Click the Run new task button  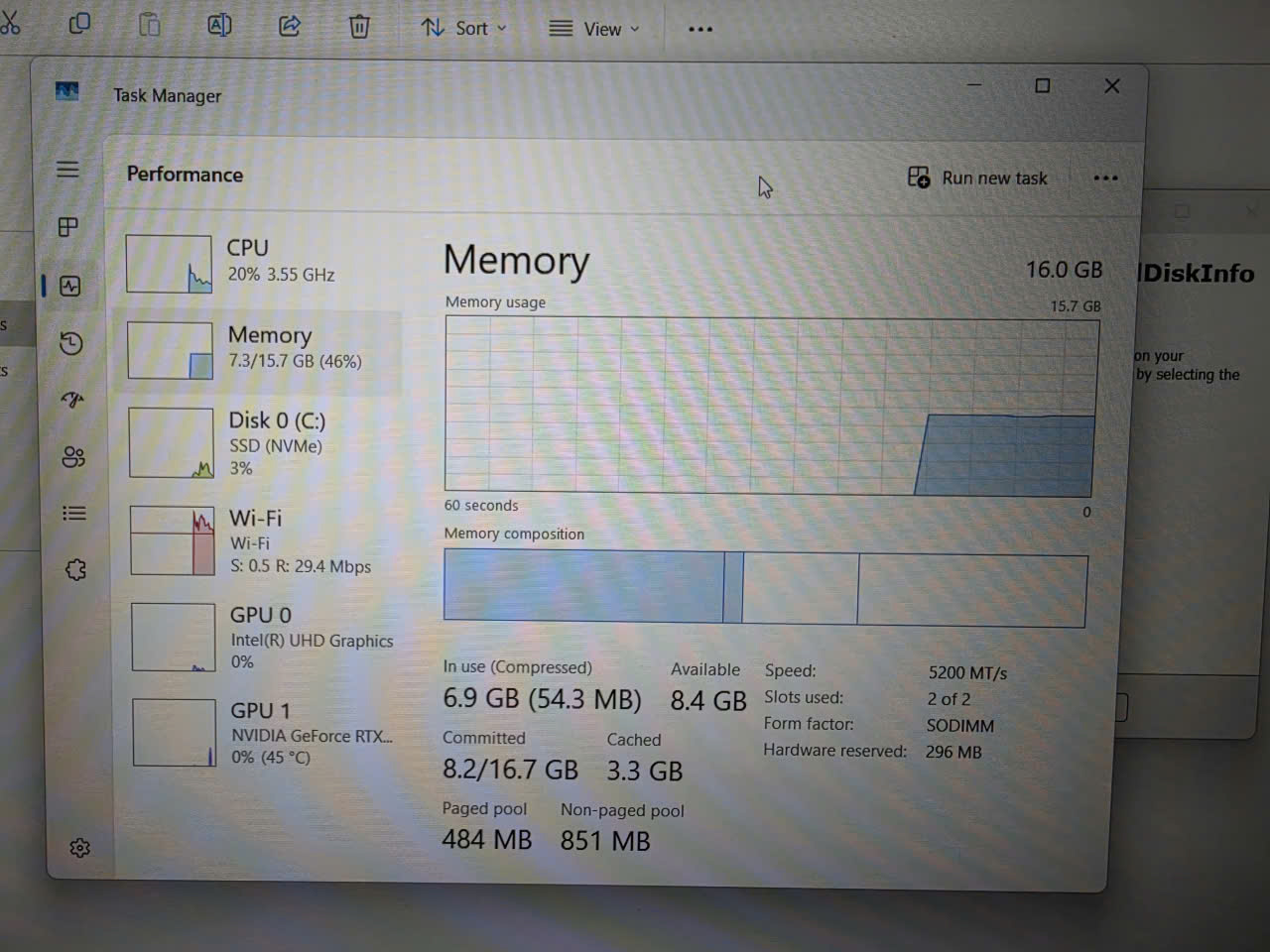coord(977,178)
